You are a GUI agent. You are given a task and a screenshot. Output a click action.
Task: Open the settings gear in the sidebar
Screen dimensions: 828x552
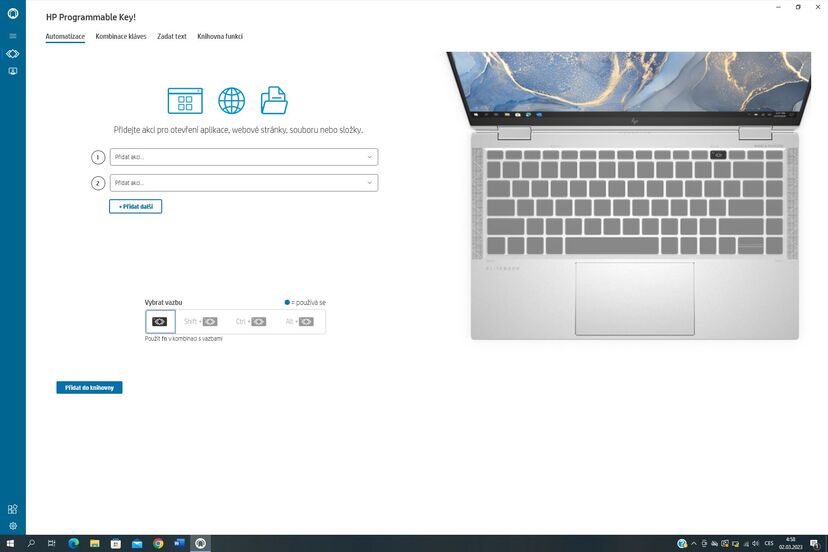coord(13,526)
